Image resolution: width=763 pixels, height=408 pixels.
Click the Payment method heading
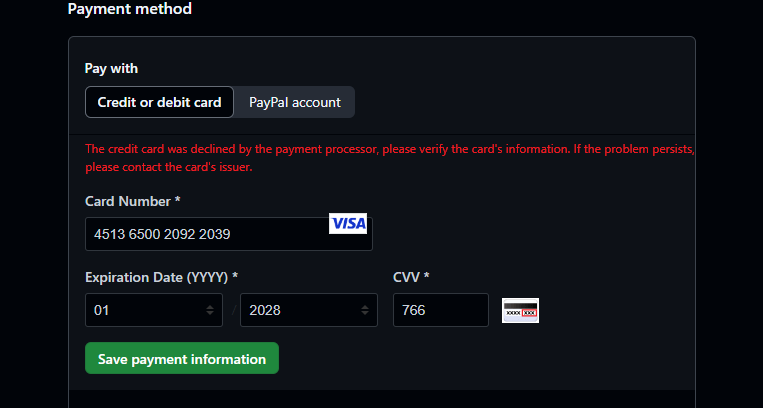point(130,9)
